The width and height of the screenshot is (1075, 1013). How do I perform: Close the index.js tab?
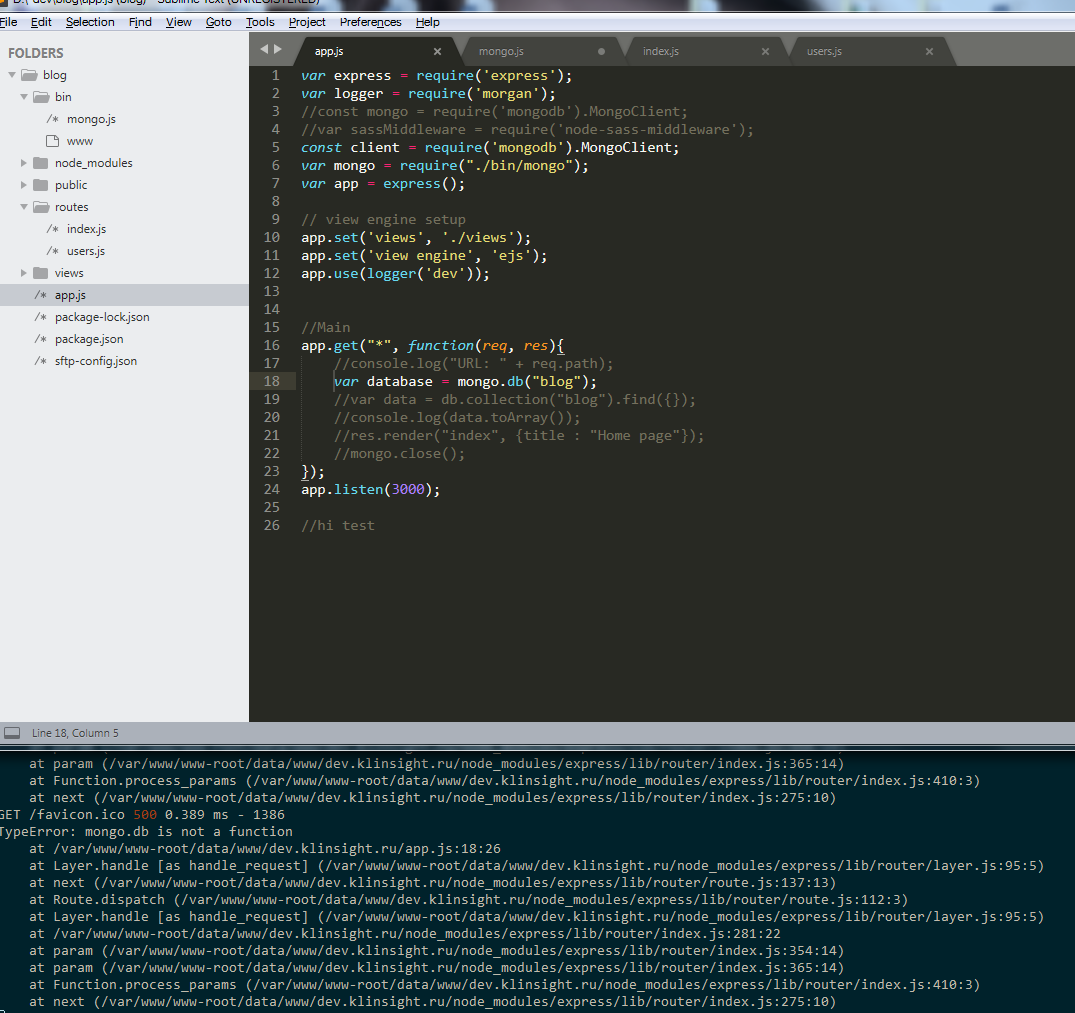[765, 51]
